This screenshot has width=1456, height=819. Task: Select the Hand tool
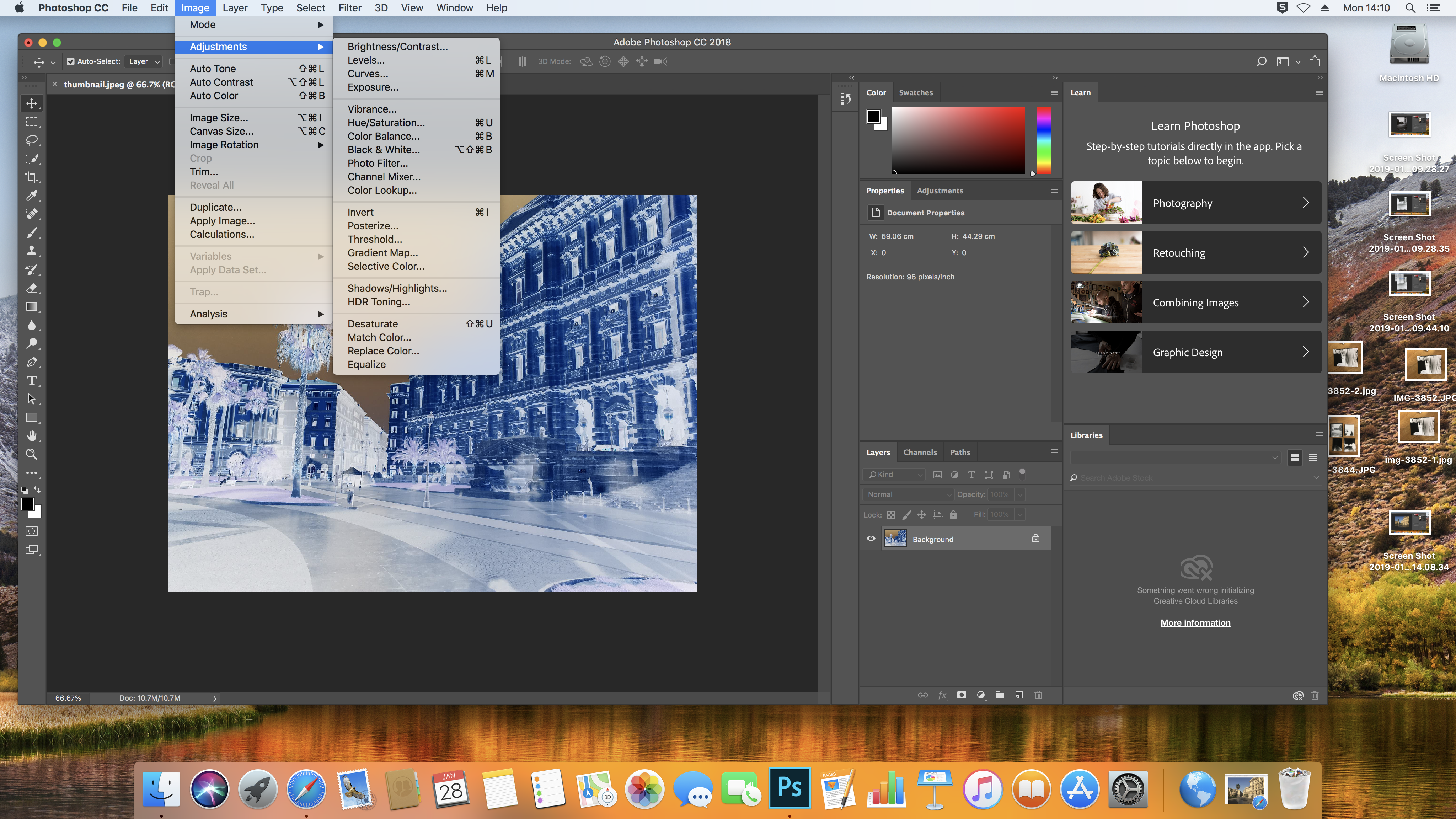point(32,436)
